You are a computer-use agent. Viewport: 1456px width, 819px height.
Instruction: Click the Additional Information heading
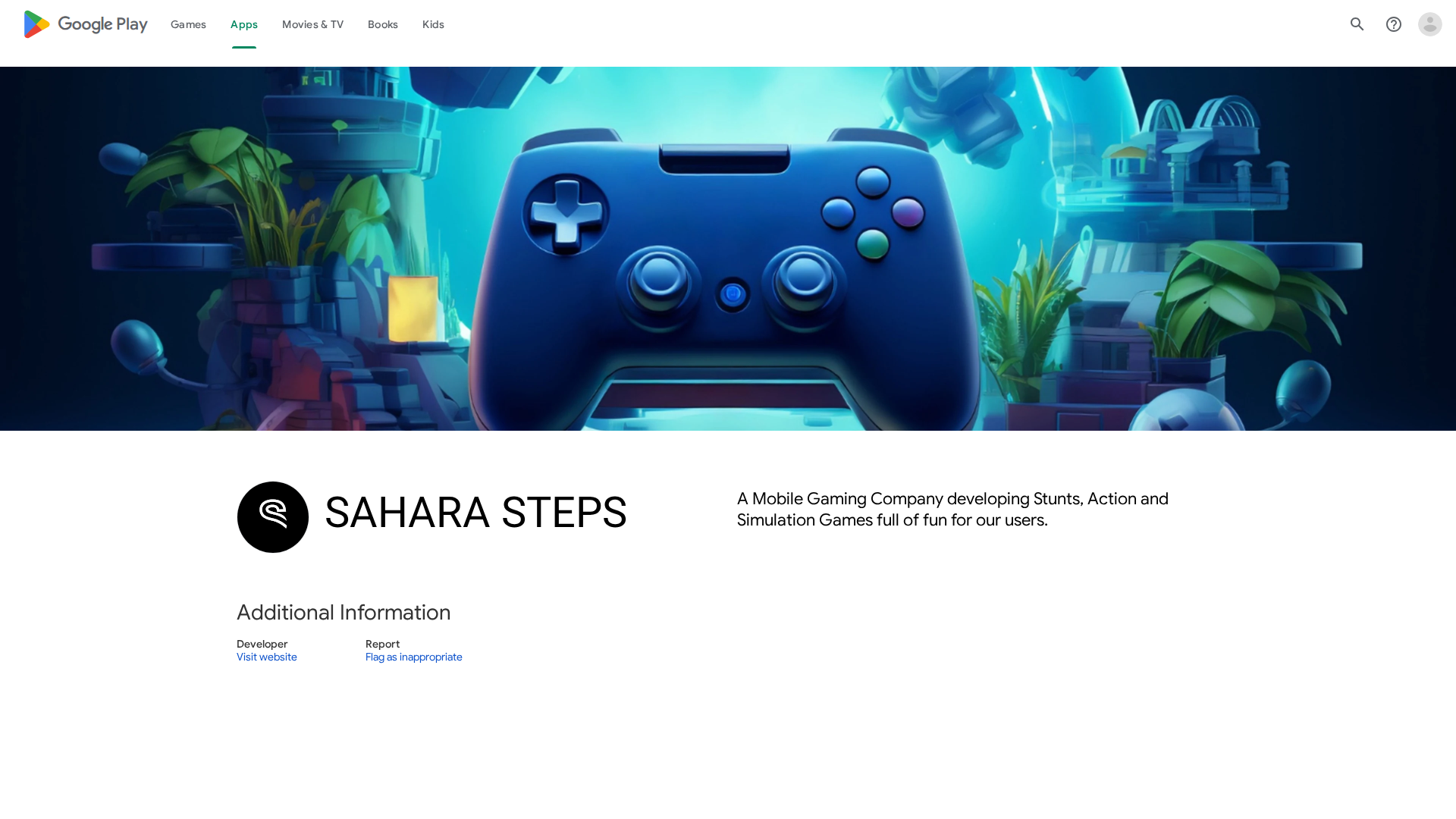pos(344,613)
